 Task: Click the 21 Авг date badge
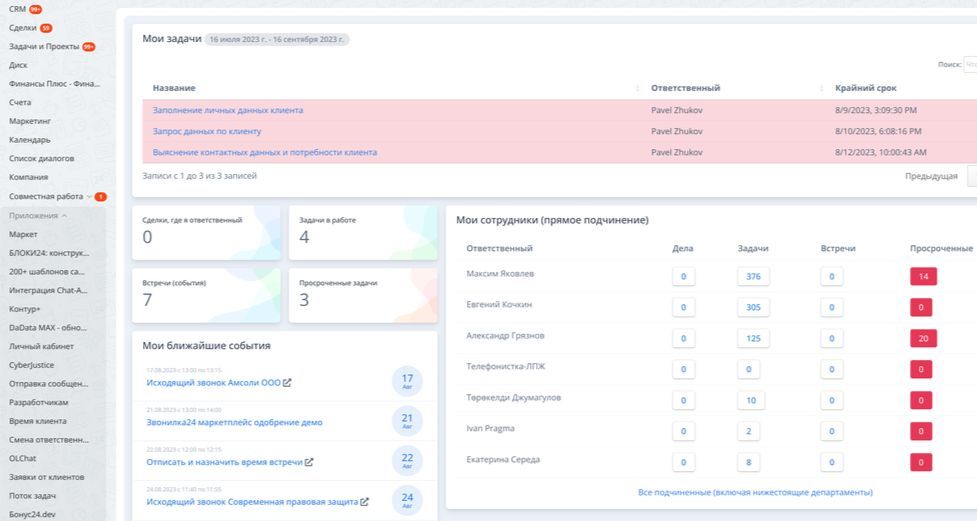[x=407, y=421]
